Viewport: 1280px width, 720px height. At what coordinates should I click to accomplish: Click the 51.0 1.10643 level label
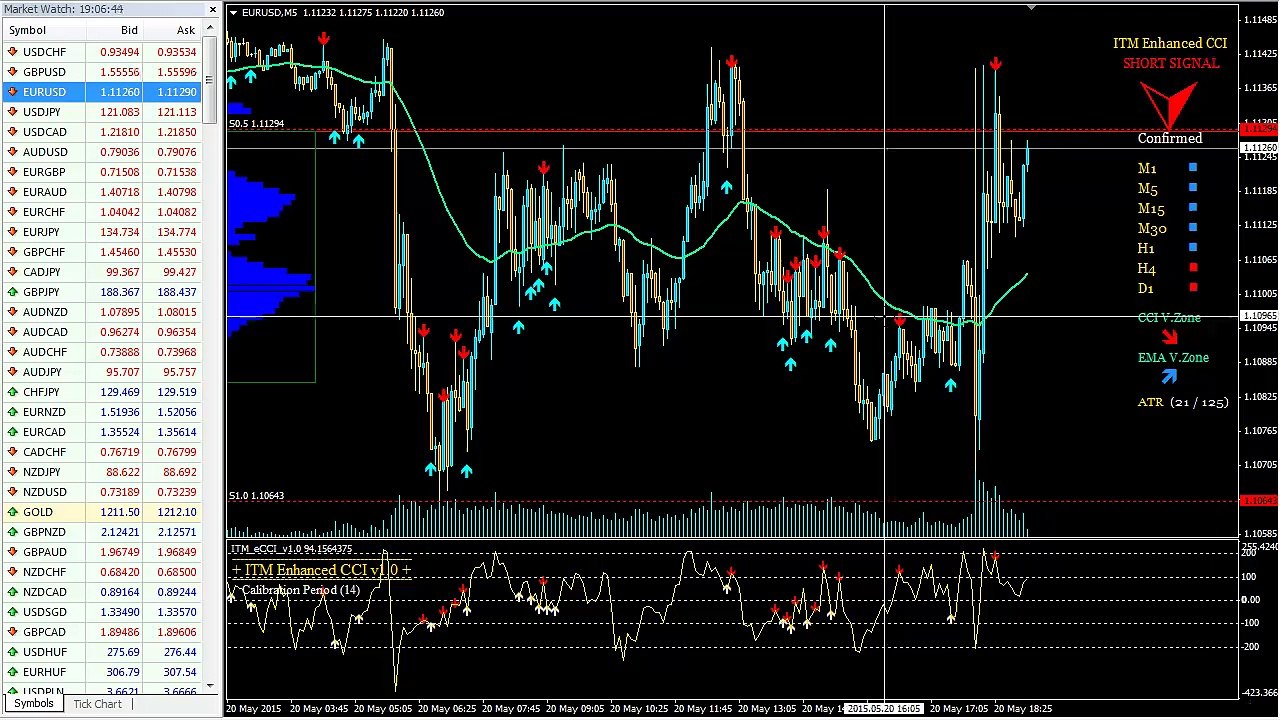(x=256, y=496)
